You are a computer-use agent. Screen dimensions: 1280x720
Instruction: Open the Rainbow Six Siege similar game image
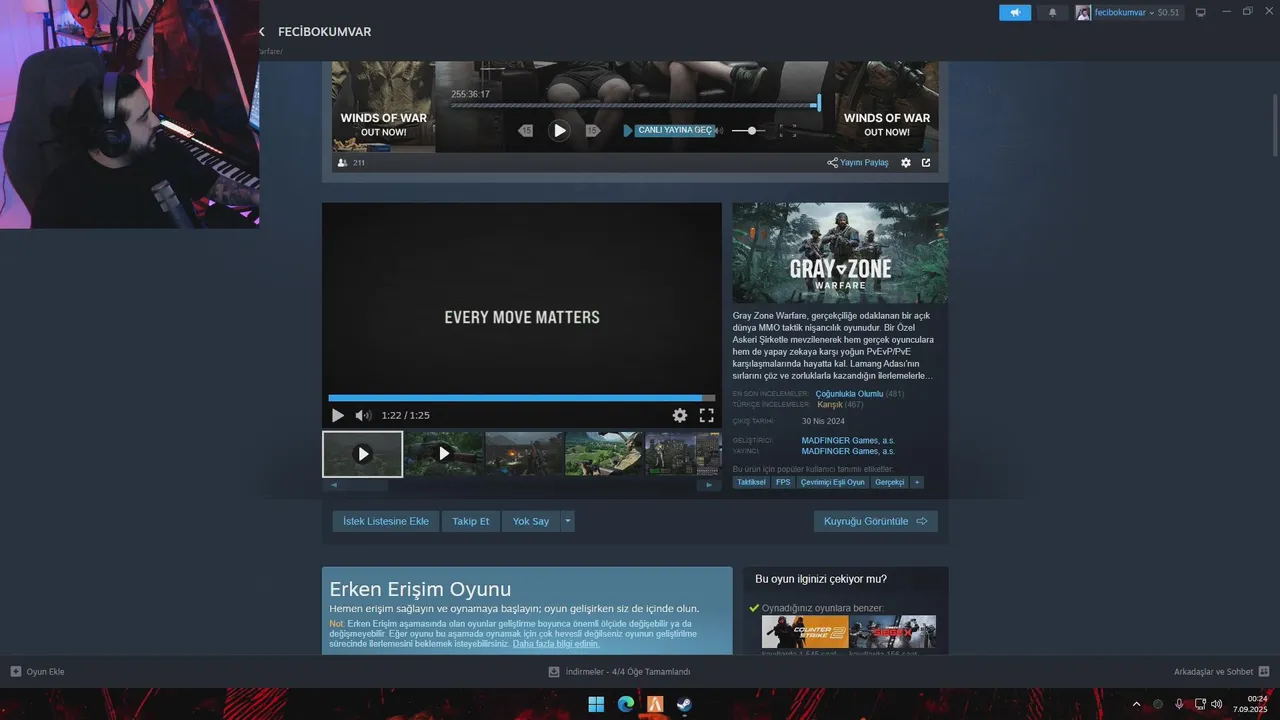(x=893, y=632)
